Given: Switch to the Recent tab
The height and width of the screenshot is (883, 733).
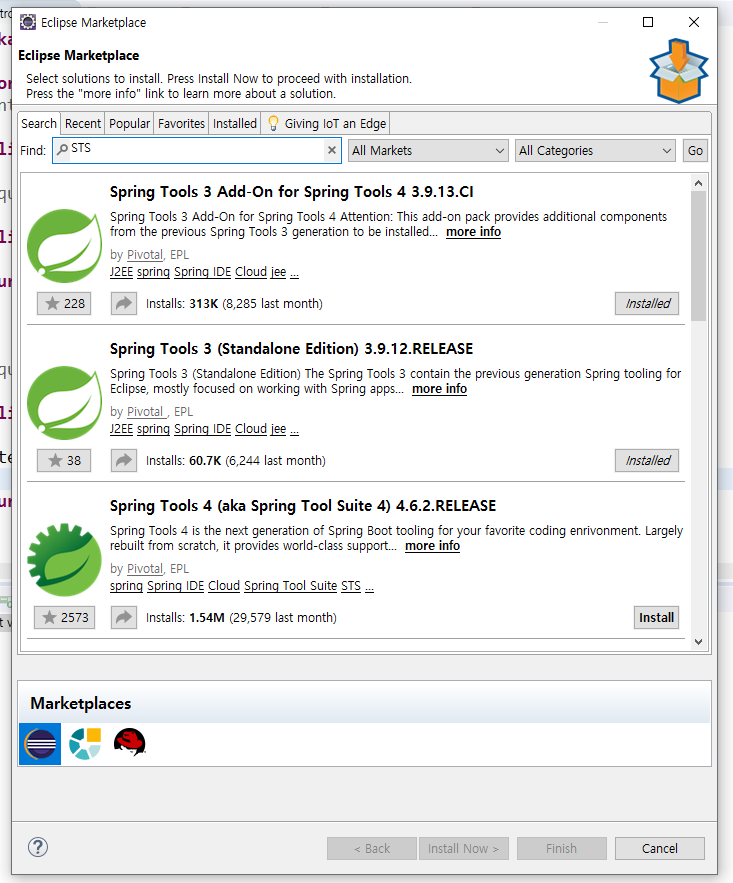Looking at the screenshot, I should (83, 123).
